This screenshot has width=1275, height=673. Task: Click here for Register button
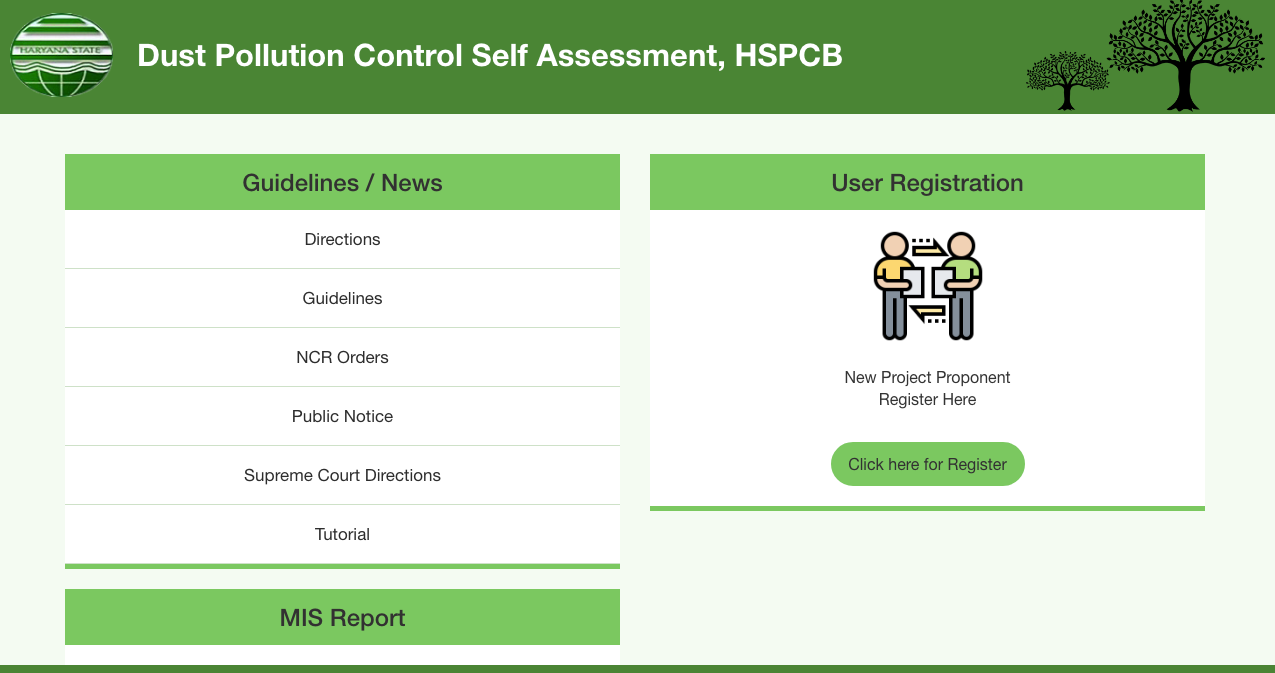[927, 464]
